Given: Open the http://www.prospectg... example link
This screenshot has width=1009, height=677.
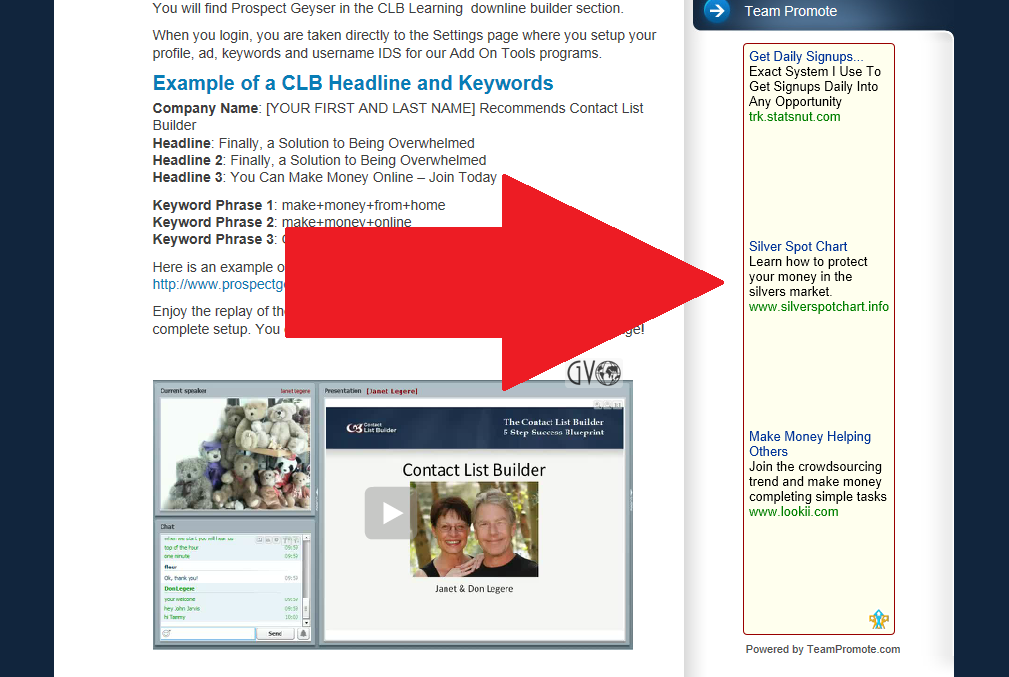Looking at the screenshot, I should [x=219, y=284].
